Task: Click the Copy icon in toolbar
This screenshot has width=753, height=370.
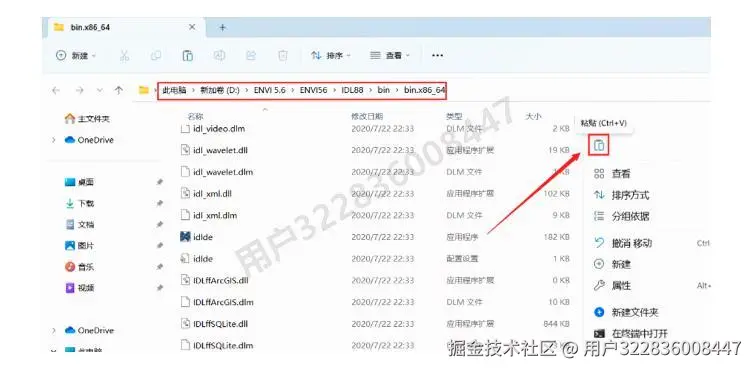Action: click(x=156, y=56)
